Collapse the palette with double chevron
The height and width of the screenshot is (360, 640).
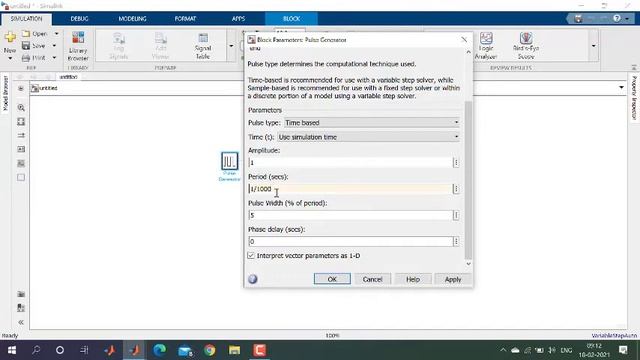(21, 322)
